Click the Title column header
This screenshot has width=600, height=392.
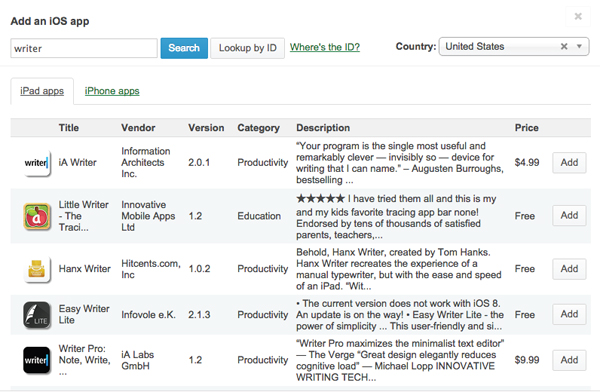[69, 128]
